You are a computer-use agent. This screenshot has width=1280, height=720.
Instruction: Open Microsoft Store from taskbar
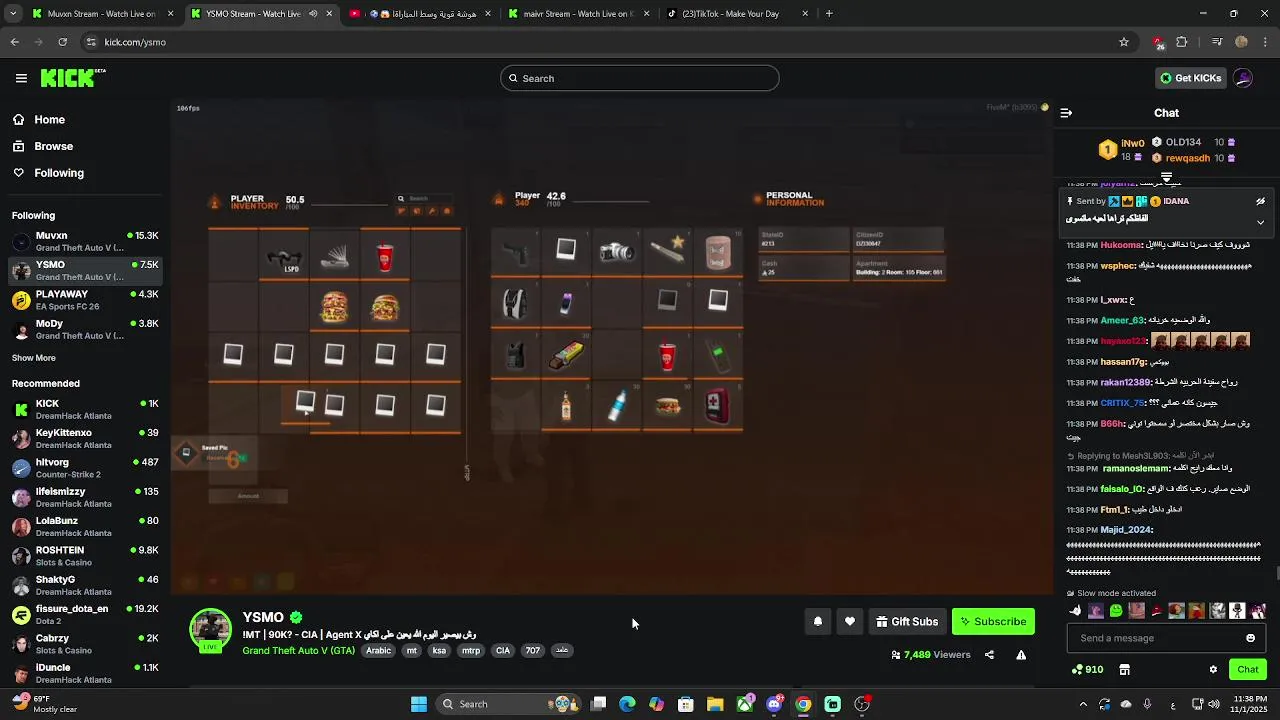(686, 704)
